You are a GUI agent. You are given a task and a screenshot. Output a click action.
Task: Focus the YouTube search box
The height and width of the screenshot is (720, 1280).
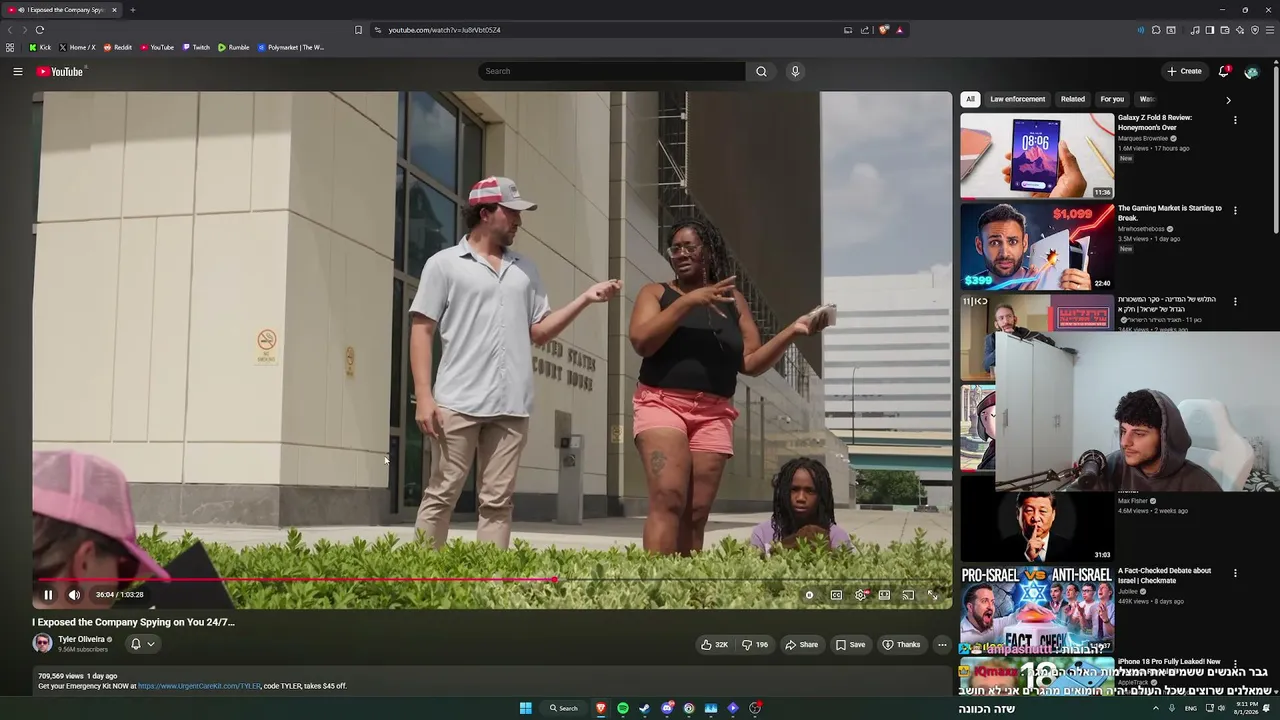(x=611, y=71)
